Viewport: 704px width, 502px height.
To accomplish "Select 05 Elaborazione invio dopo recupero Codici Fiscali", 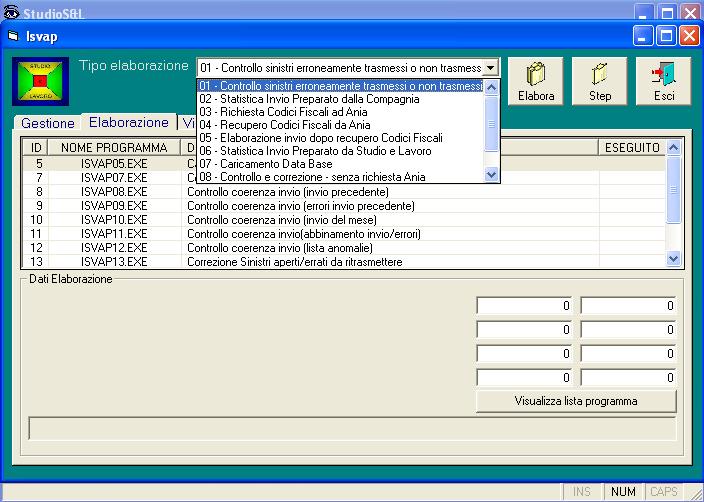I will pyautogui.click(x=341, y=138).
